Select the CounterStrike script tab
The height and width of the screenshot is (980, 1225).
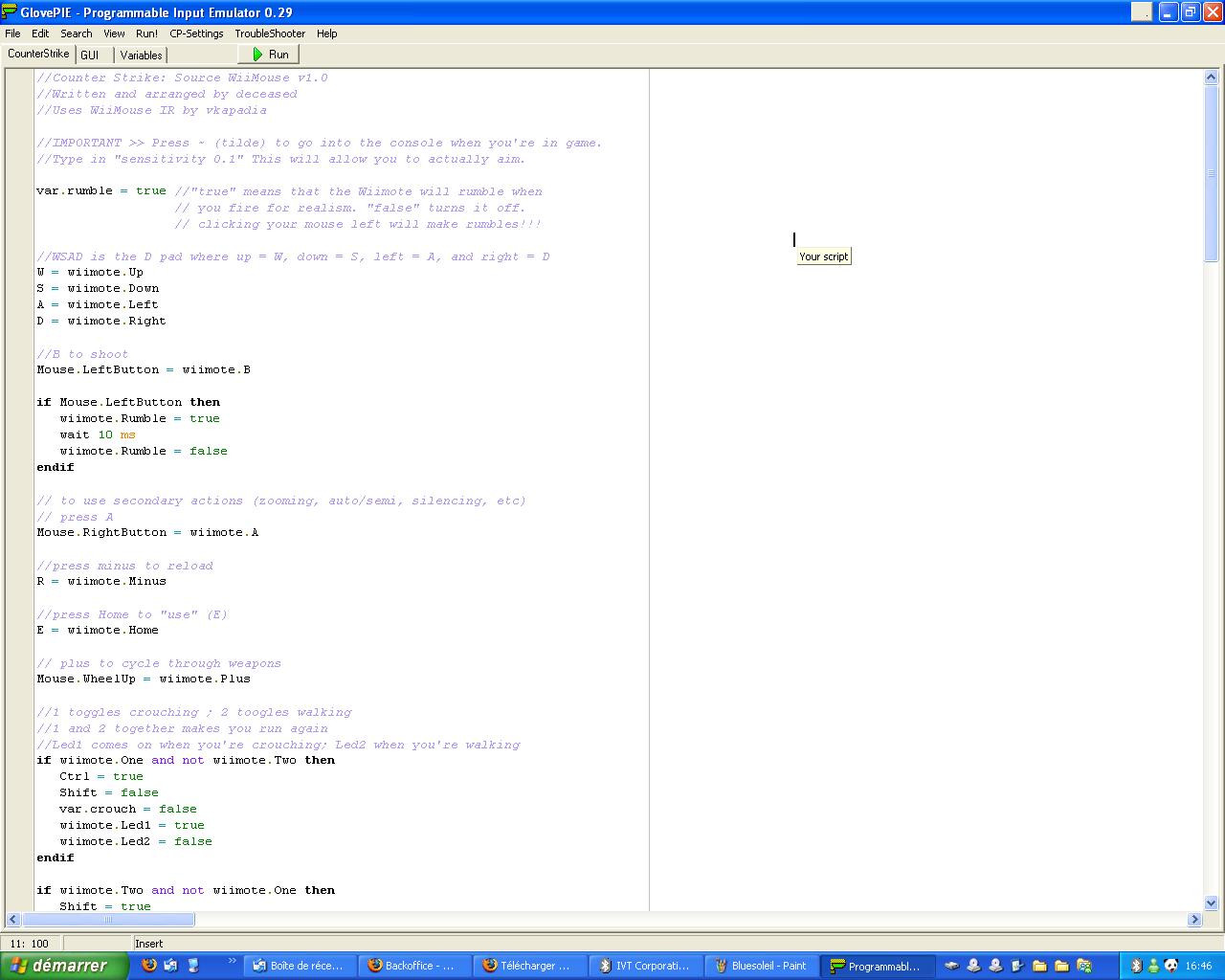(x=38, y=54)
